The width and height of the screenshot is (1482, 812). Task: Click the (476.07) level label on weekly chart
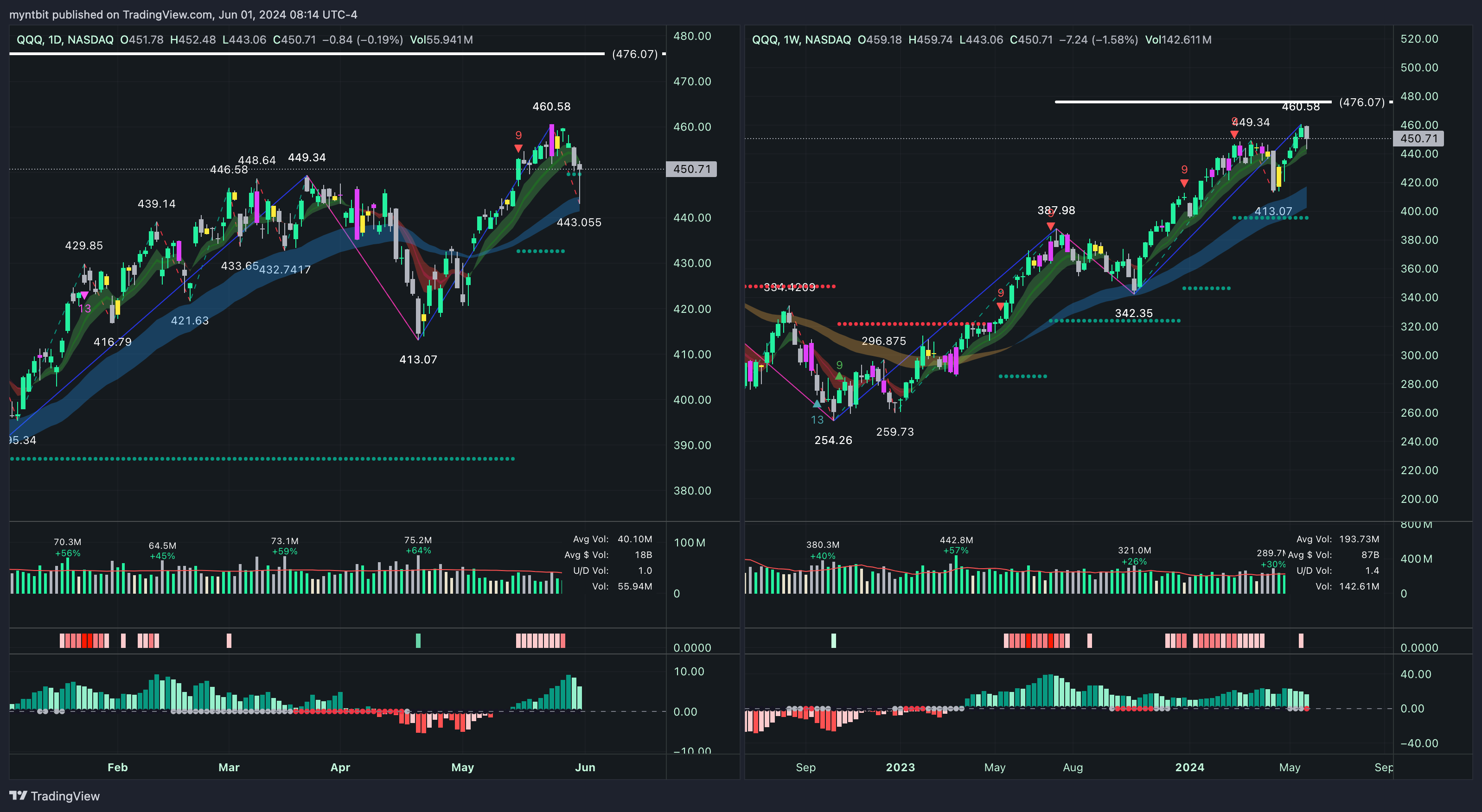1362,102
